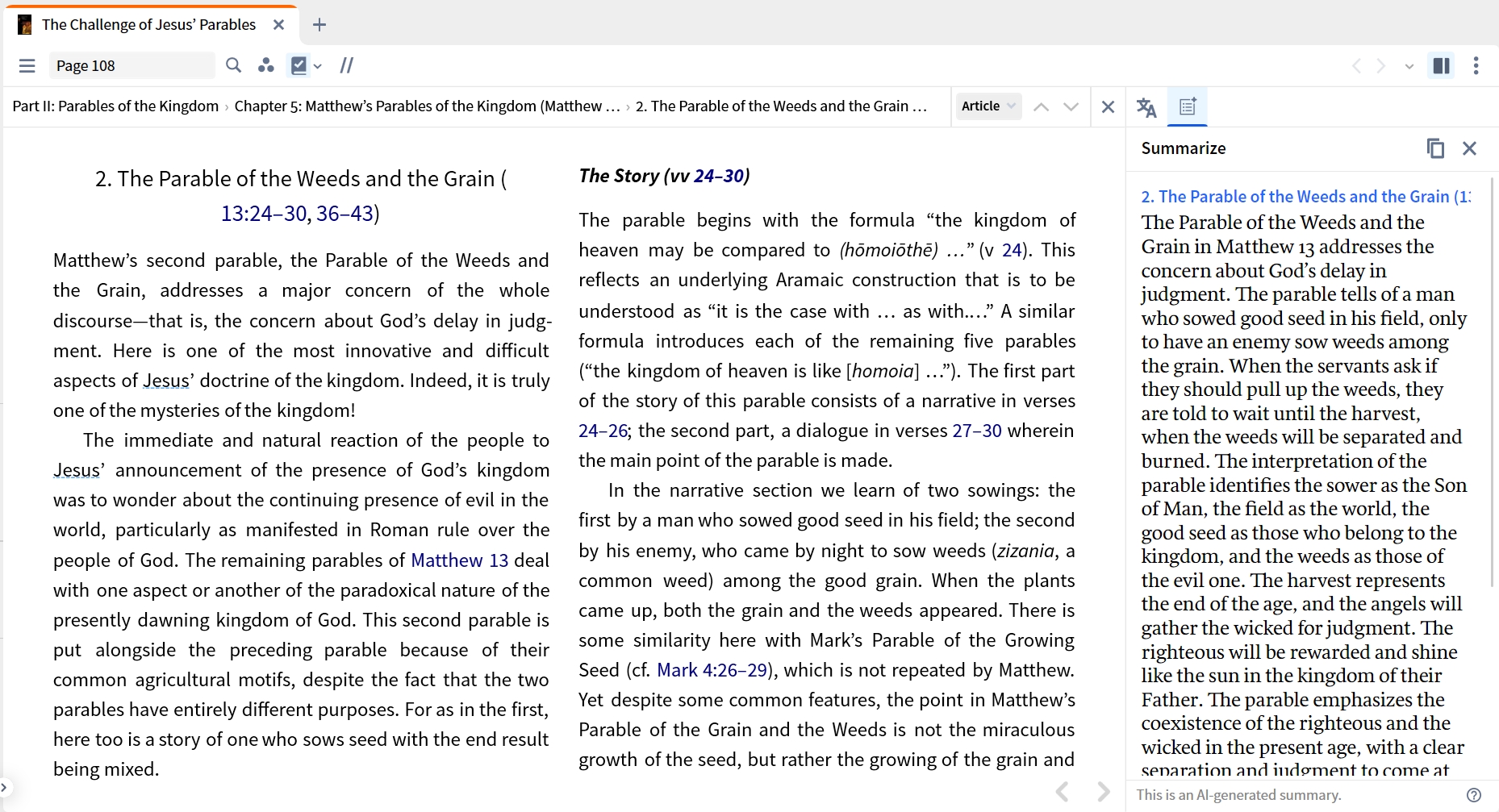Follow the Matthew 13 link
Image resolution: width=1499 pixels, height=812 pixels.
coord(459,560)
